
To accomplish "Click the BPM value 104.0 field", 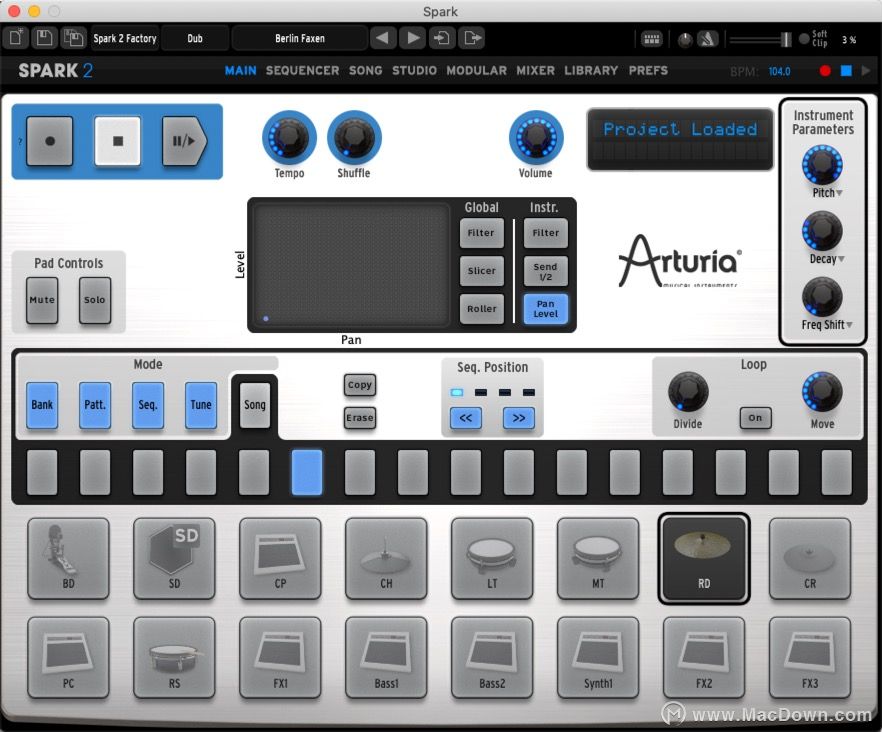I will click(780, 71).
